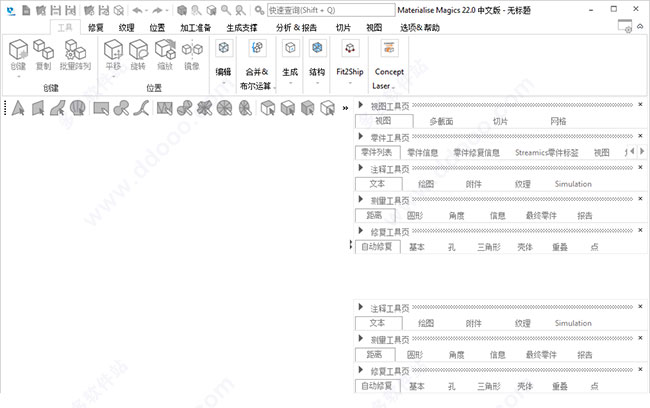Create a new project with the blank page icon
650x408 pixels.
pos(26,10)
